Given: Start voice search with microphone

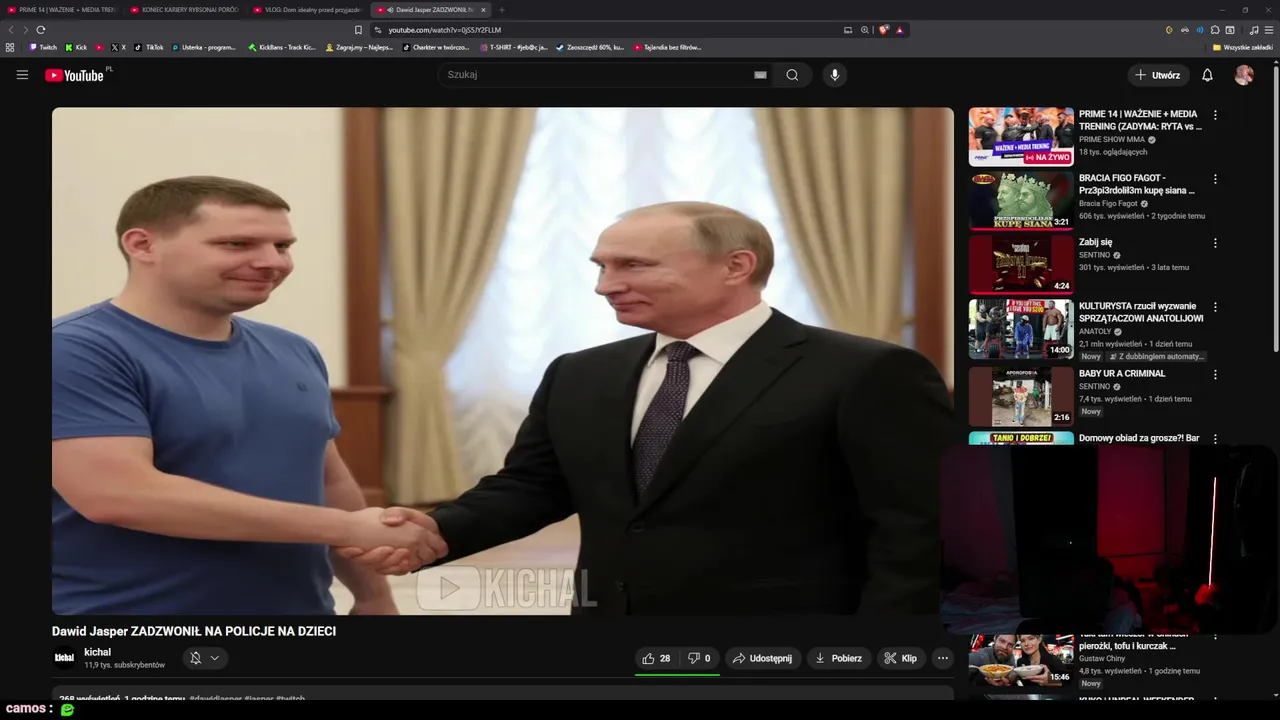Looking at the screenshot, I should 834,75.
